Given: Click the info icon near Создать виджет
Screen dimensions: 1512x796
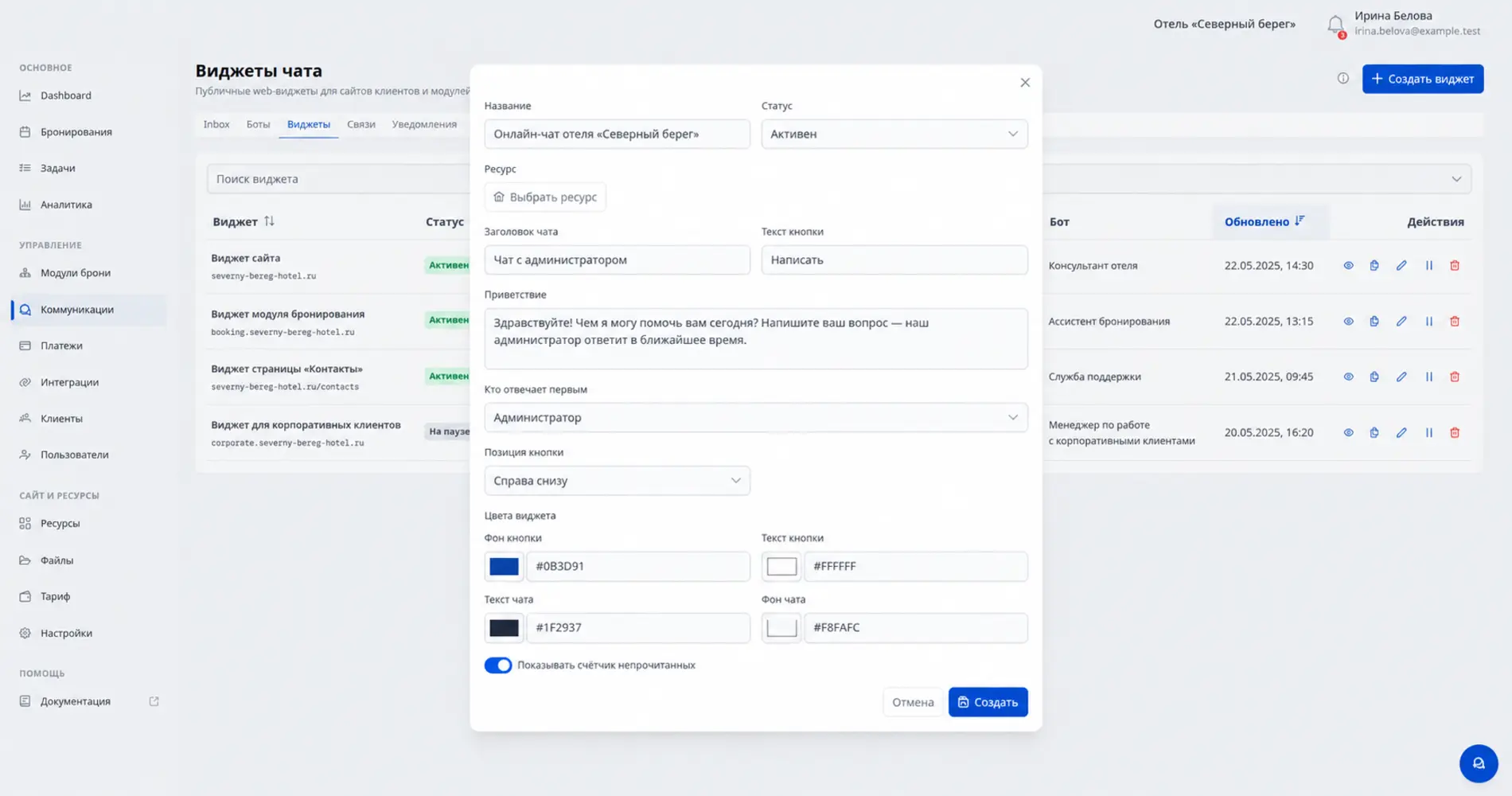Looking at the screenshot, I should (1343, 78).
